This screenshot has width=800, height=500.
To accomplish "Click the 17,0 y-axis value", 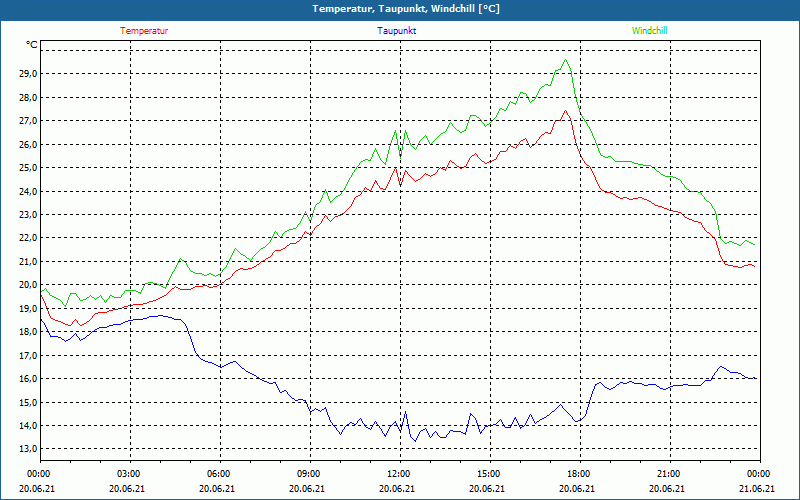I will [x=29, y=355].
